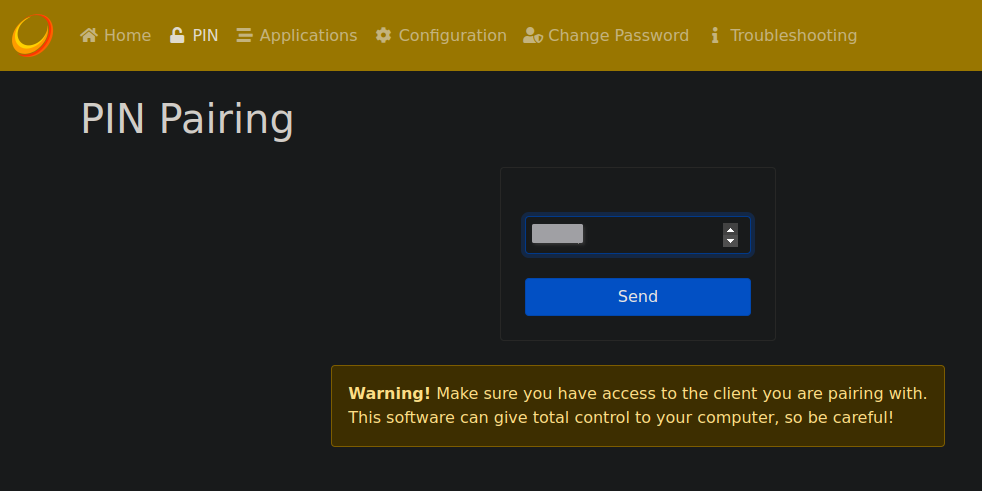Click the bold Warning! label
The height and width of the screenshot is (491, 982).
click(390, 393)
